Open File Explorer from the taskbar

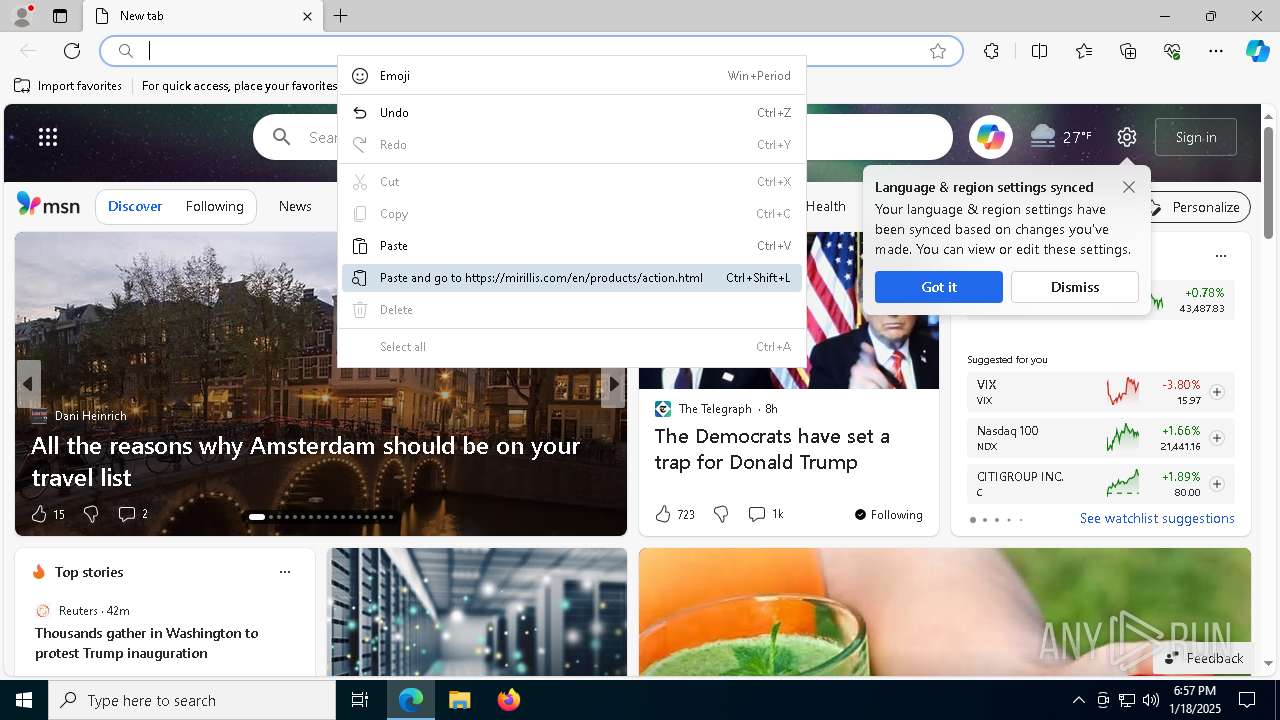pyautogui.click(x=459, y=700)
